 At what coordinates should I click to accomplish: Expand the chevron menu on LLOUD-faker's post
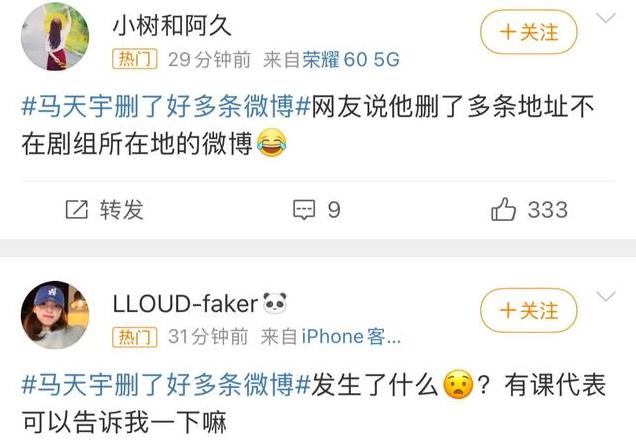click(x=606, y=296)
